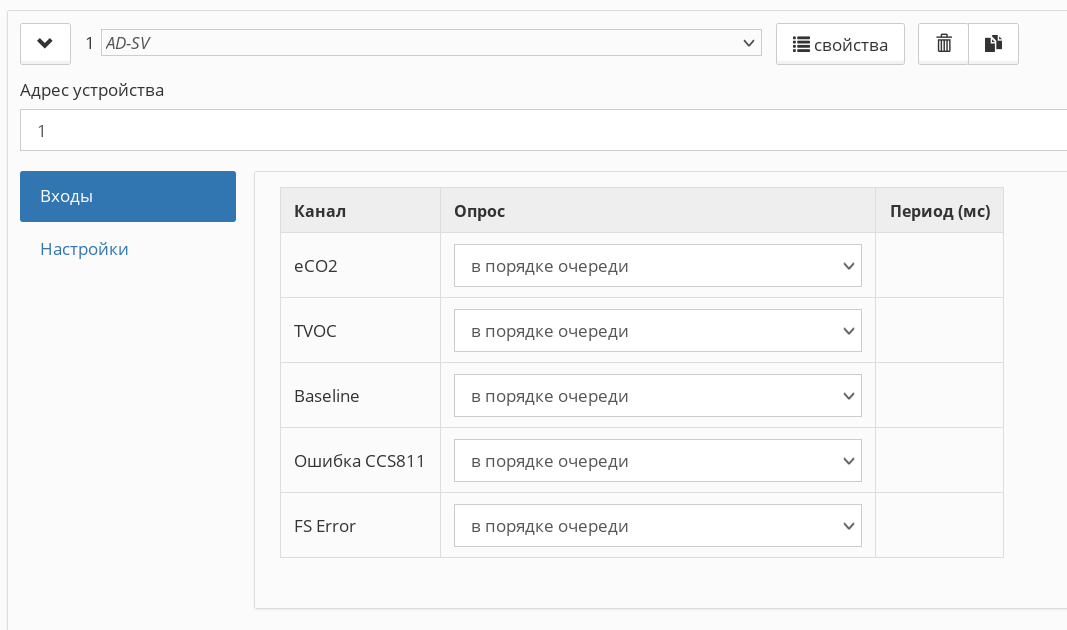Switch to the Входы tab
The width and height of the screenshot is (1067, 630).
[128, 197]
